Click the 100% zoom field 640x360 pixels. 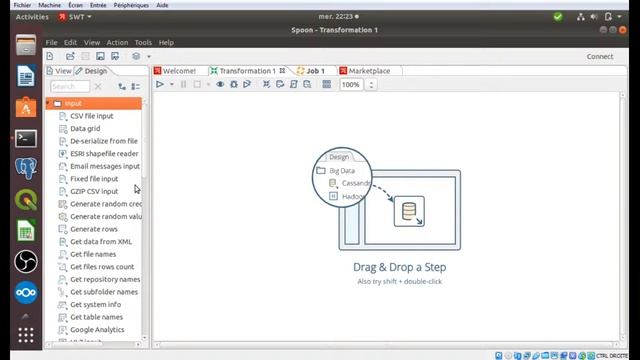[351, 84]
